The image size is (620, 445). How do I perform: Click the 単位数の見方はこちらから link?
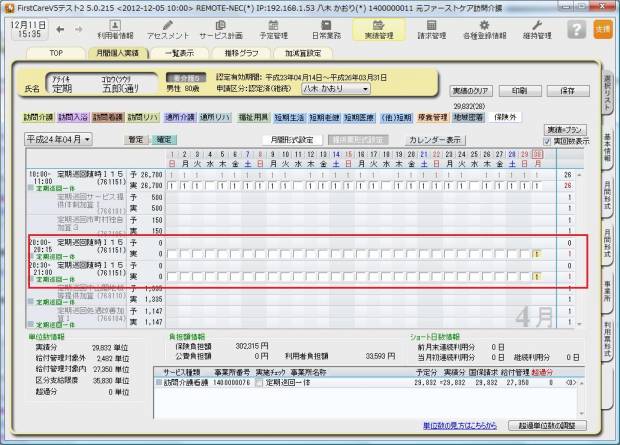click(x=459, y=425)
